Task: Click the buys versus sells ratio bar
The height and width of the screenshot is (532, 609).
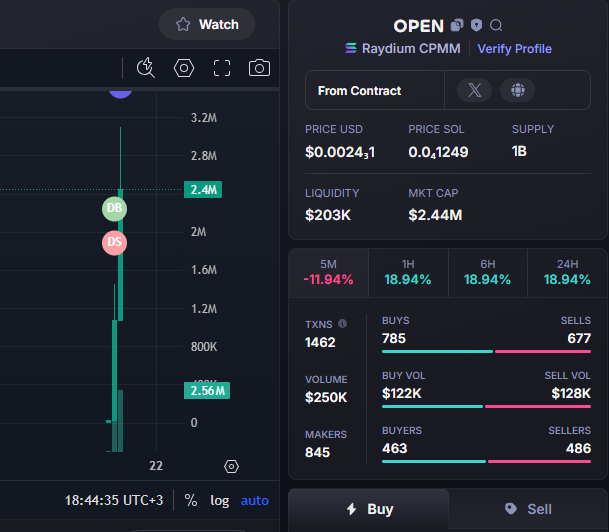Action: [x=486, y=351]
